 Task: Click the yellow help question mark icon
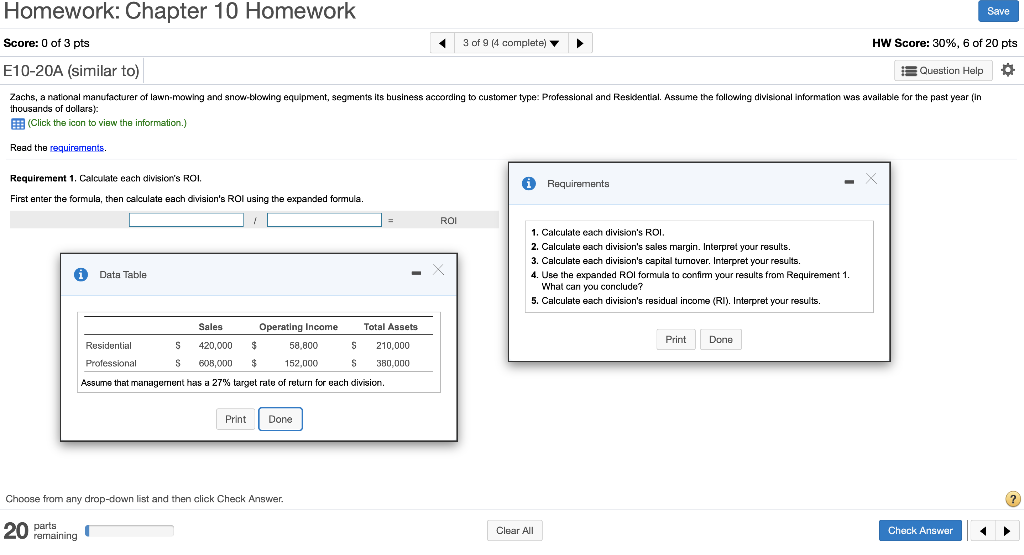click(x=1012, y=499)
